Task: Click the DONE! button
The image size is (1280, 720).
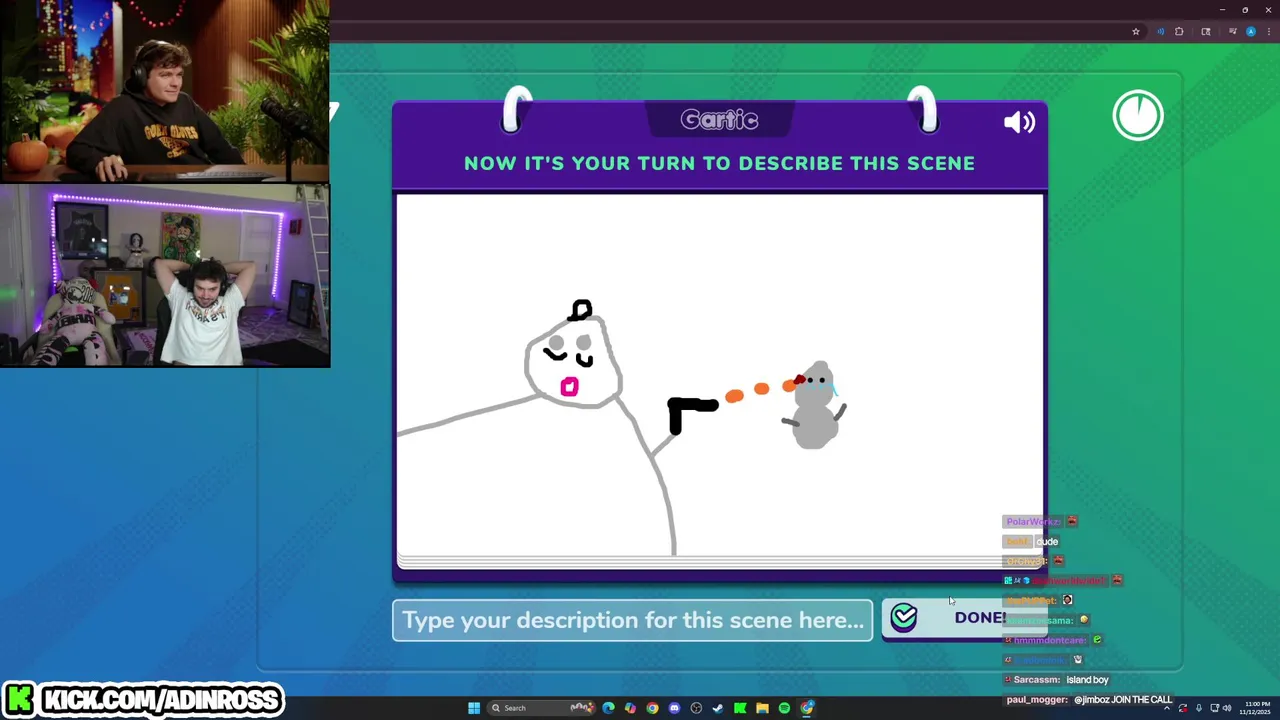Action: 964,618
